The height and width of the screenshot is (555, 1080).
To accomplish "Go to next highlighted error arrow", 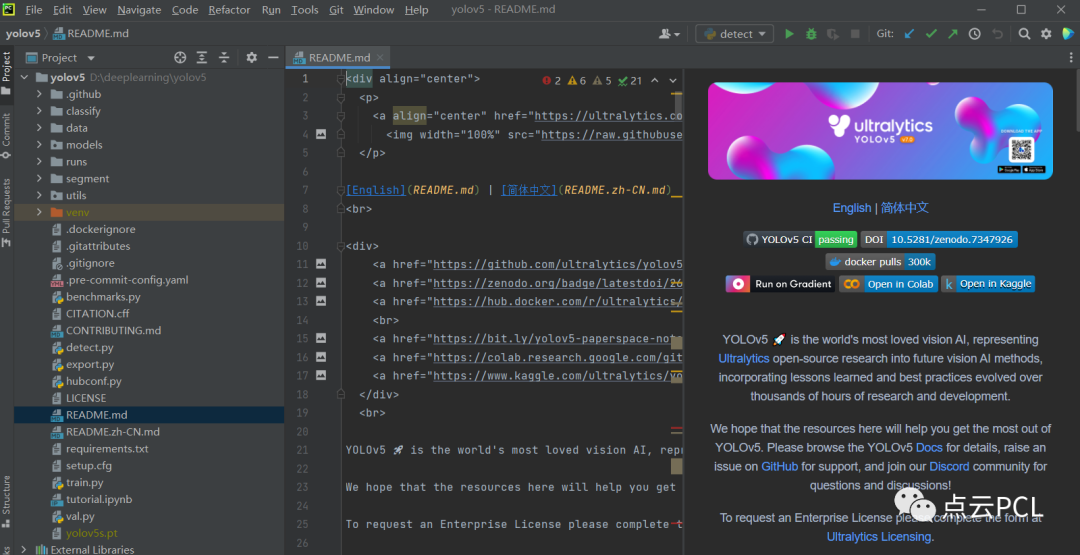I will click(674, 81).
